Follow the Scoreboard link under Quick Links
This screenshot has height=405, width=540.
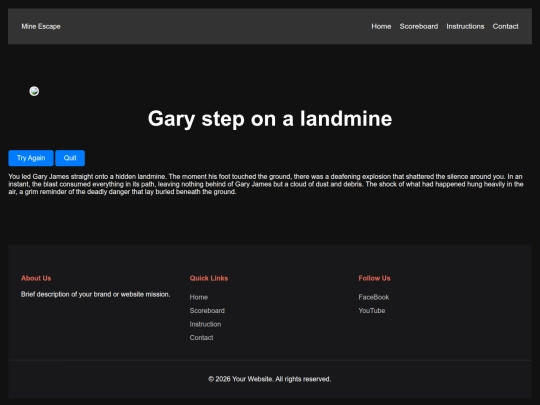coord(207,311)
